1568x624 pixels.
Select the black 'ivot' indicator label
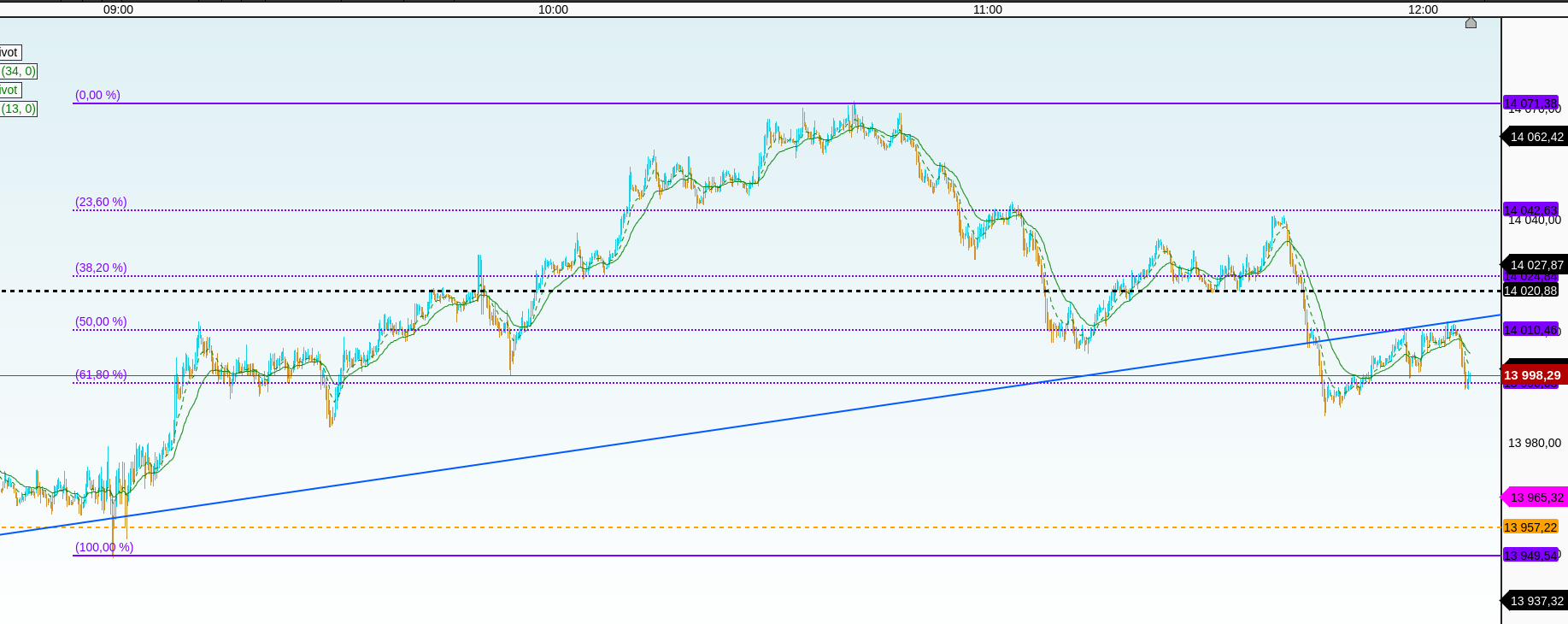pos(9,52)
